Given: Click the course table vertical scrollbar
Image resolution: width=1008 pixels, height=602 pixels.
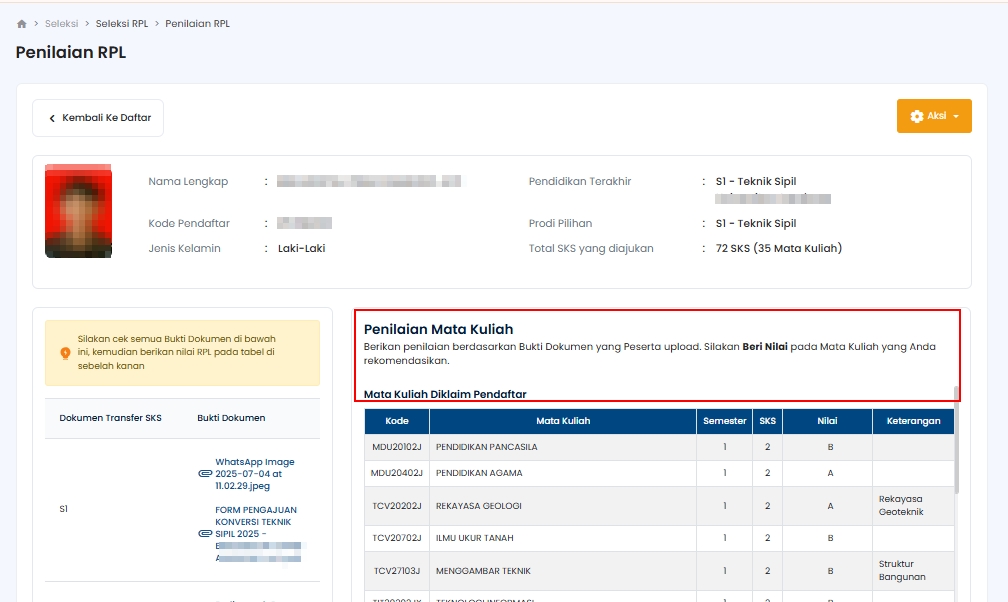Looking at the screenshot, I should click(957, 440).
